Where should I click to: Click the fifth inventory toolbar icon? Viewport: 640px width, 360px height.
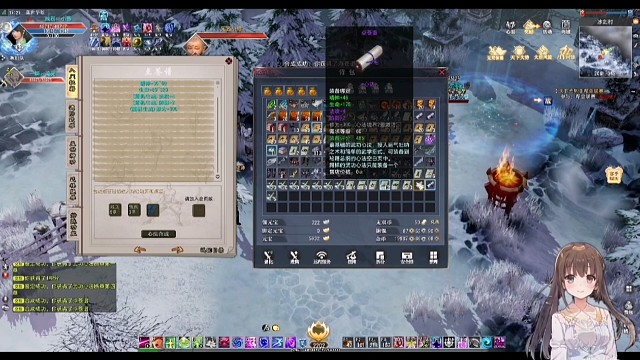click(380, 257)
